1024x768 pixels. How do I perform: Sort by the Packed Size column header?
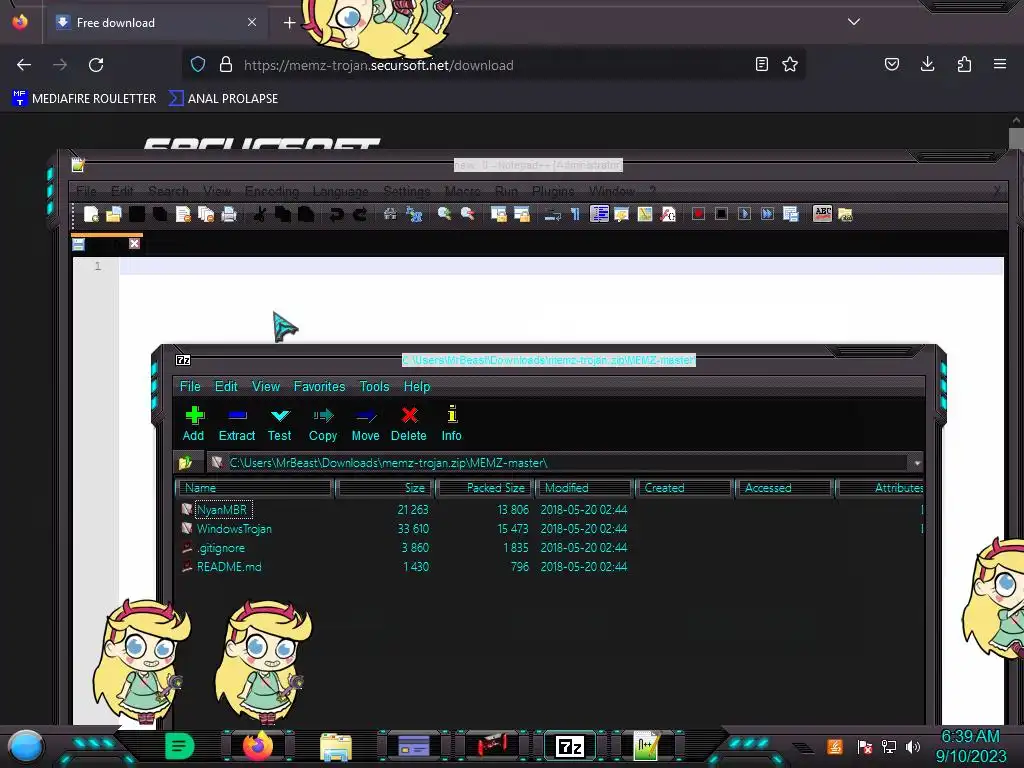click(484, 488)
